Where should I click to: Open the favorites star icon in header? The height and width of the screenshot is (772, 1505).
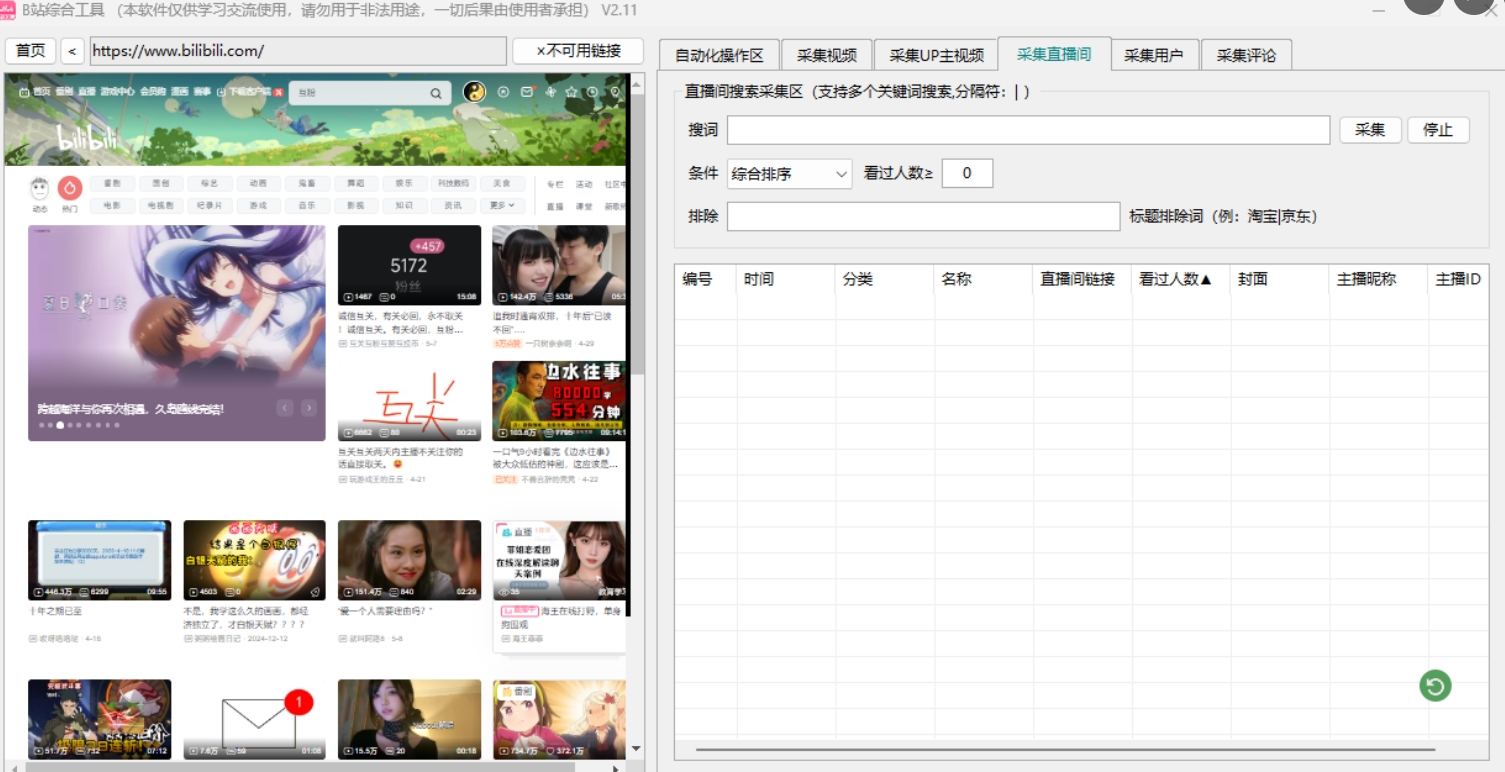(571, 92)
